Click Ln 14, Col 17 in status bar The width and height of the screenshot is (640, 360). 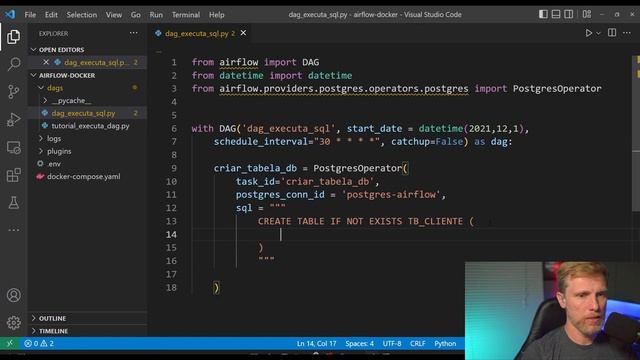click(x=316, y=344)
